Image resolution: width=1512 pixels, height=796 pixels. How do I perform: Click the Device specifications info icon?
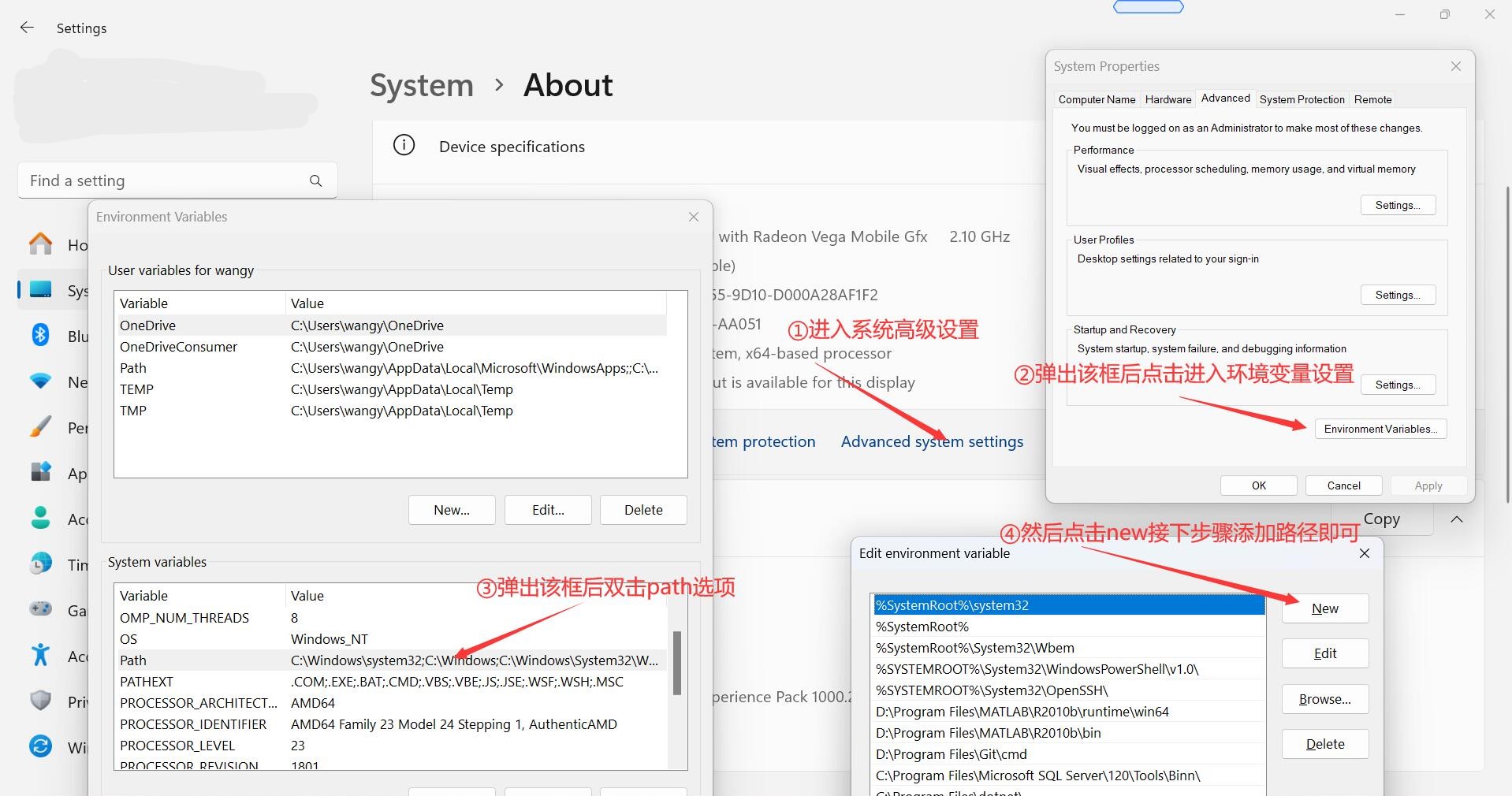(x=404, y=146)
